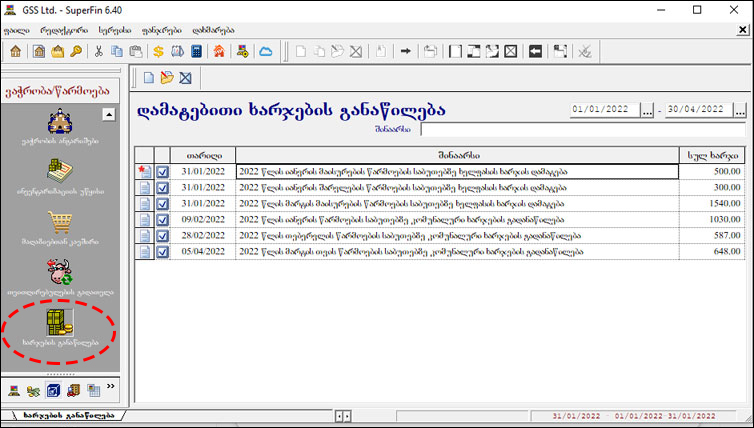The height and width of the screenshot is (428, 754).
Task: Toggle the checkbox in the 28/02/2022 row
Action: (163, 236)
